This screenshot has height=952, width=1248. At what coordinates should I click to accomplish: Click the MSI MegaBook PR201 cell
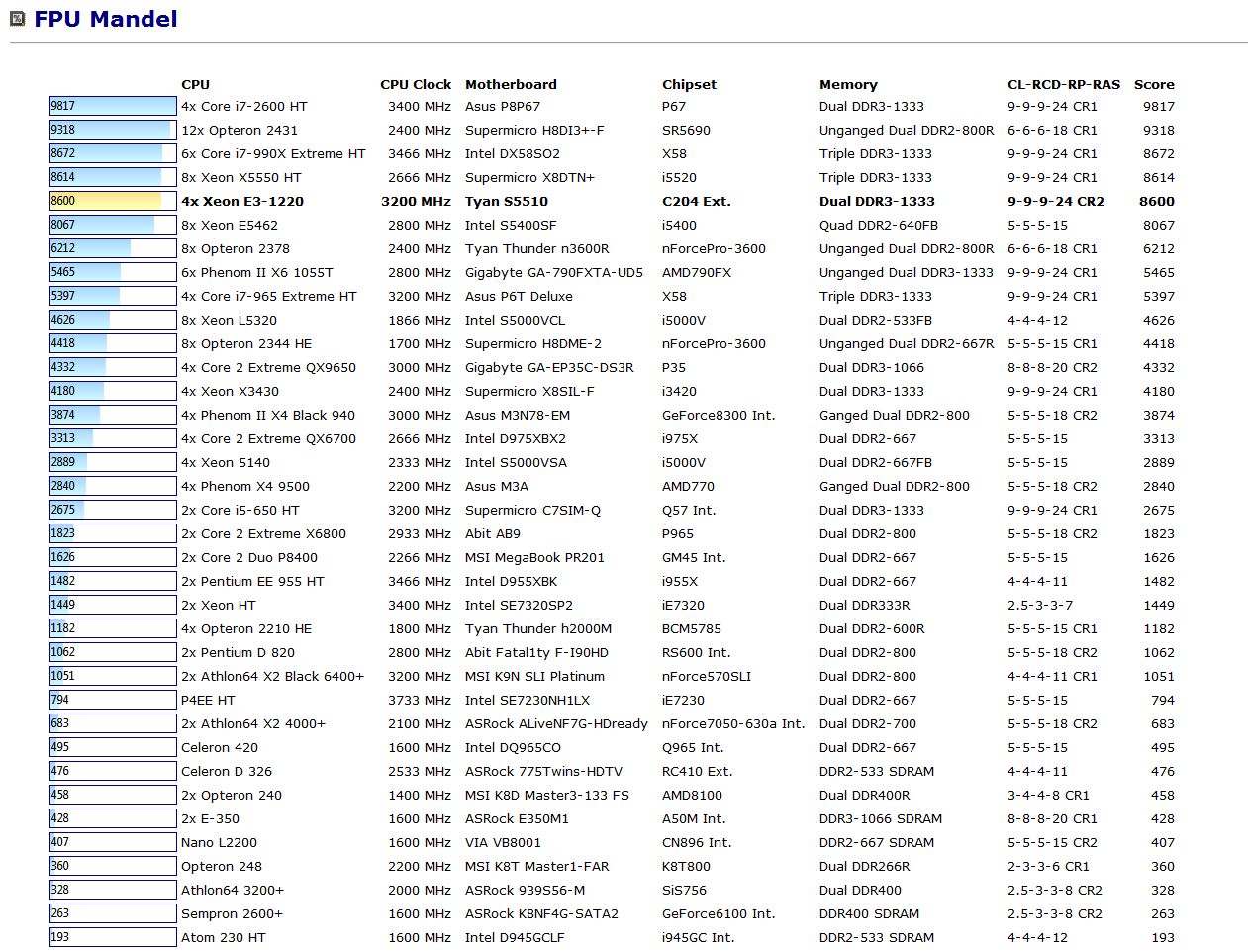(534, 558)
